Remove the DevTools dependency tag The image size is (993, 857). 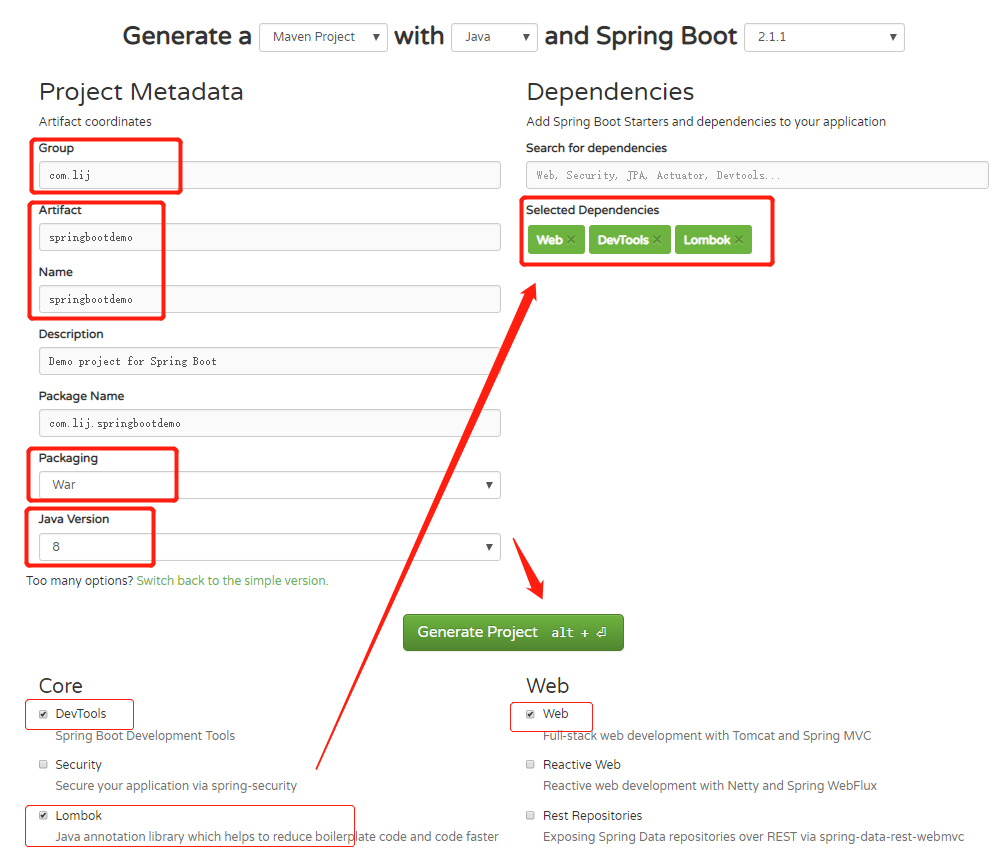pos(657,240)
